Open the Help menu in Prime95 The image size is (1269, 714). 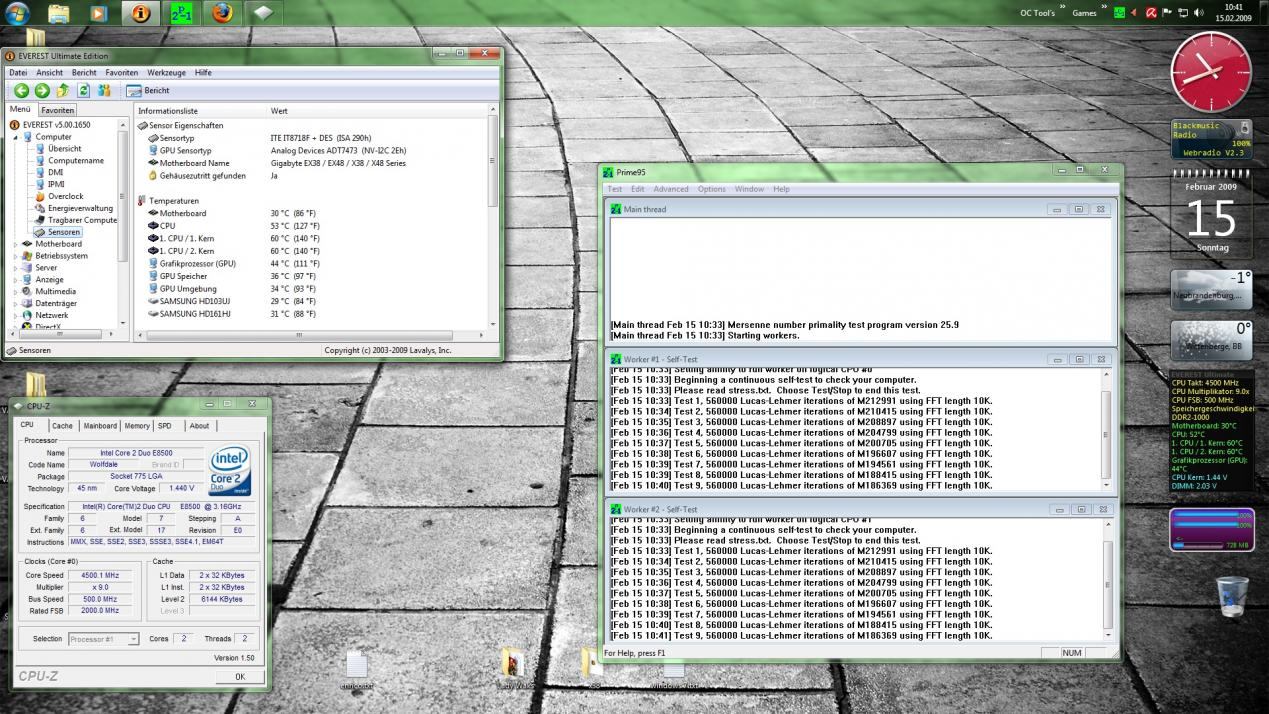tap(781, 189)
